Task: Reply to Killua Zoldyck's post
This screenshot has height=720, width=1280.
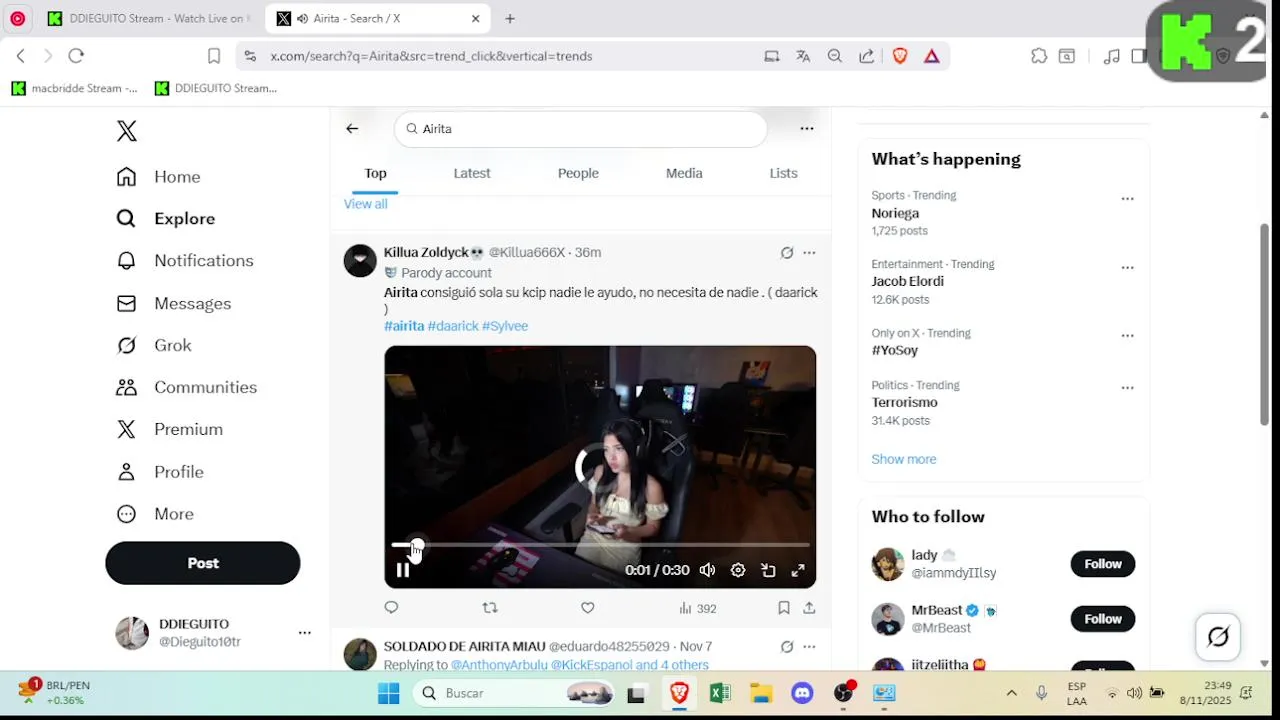Action: point(391,607)
